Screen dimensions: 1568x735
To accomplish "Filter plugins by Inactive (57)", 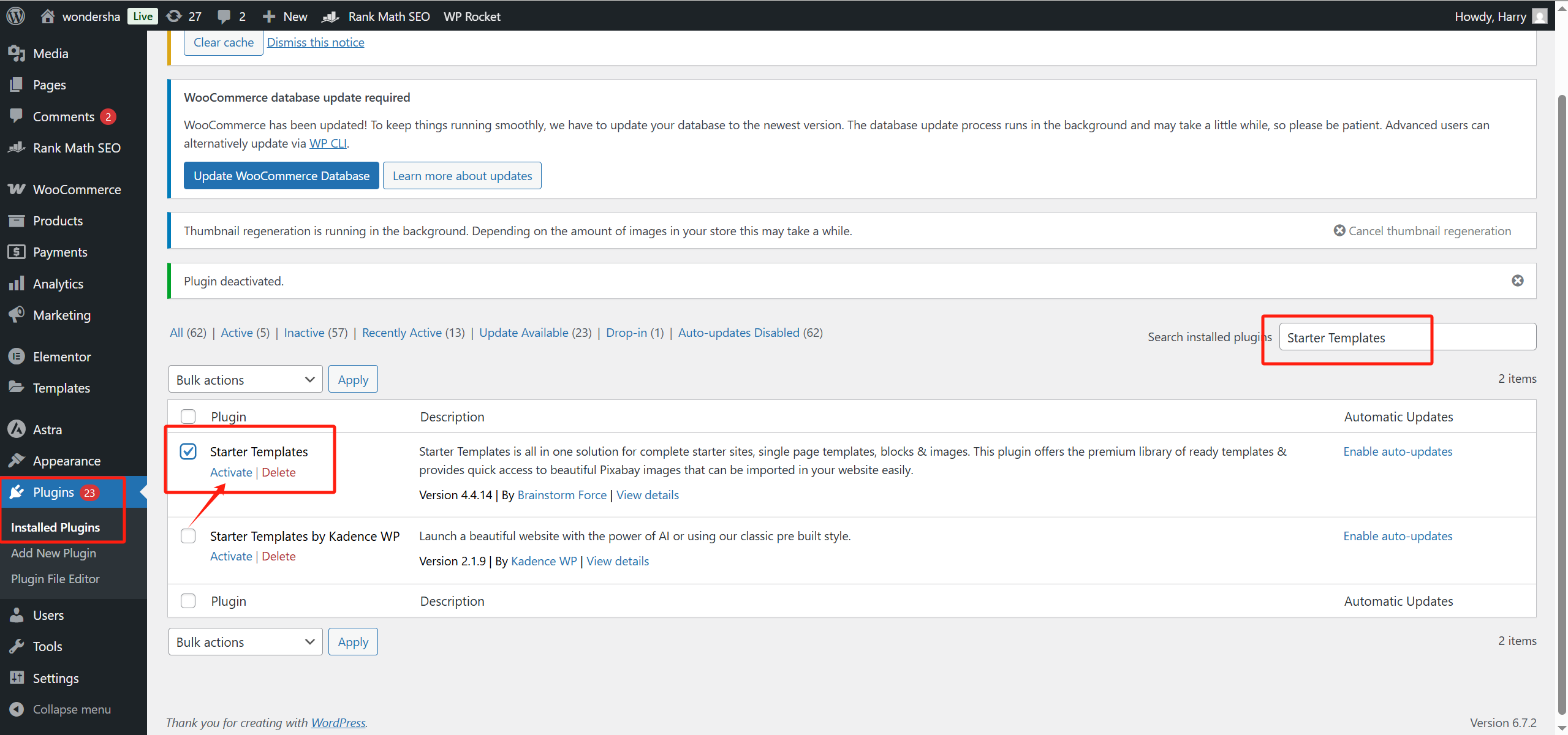I will pos(304,333).
